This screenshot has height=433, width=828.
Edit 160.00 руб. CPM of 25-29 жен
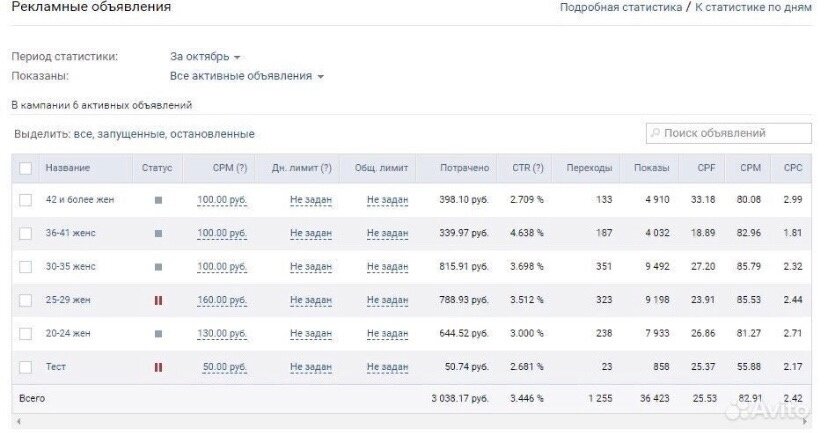(222, 300)
